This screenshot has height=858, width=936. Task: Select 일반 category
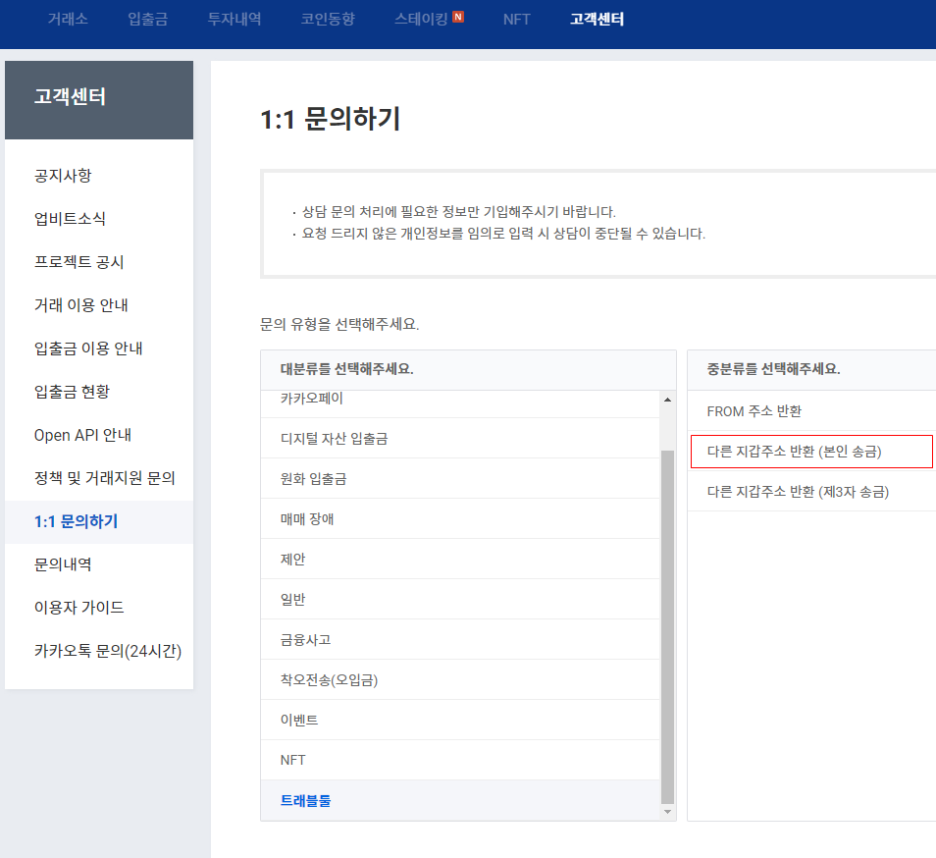460,599
